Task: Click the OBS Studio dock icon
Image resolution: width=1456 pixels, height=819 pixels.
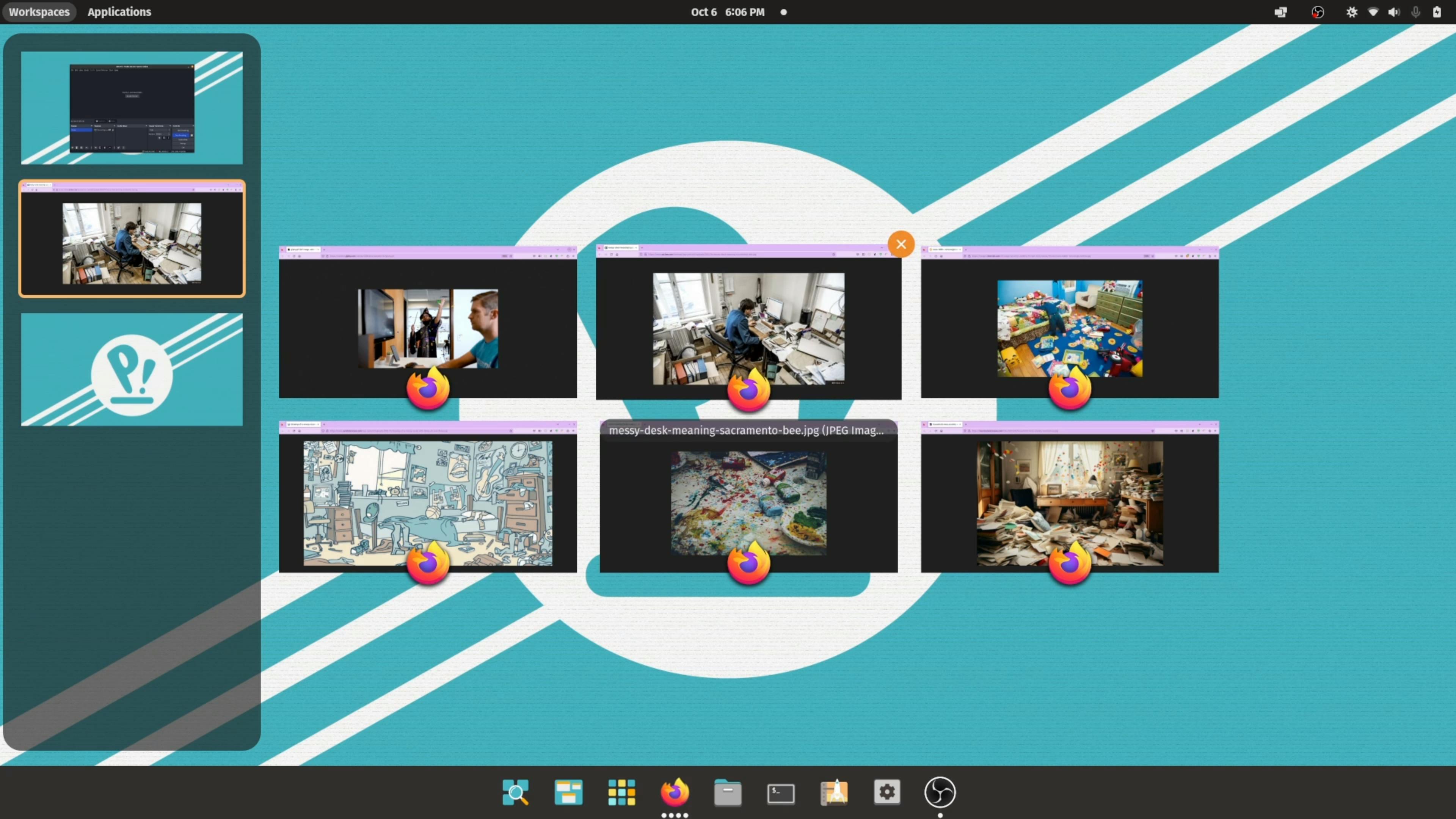Action: 940,792
